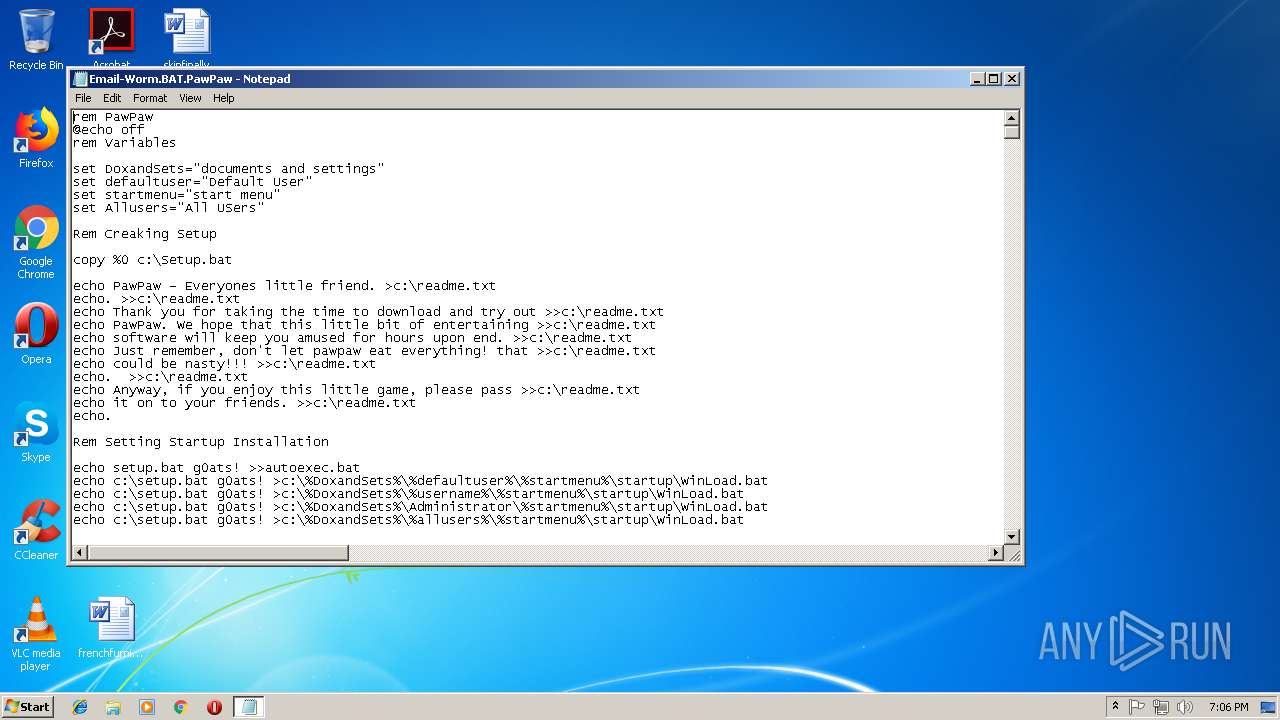Click the Notepad title bar icon

(80, 79)
